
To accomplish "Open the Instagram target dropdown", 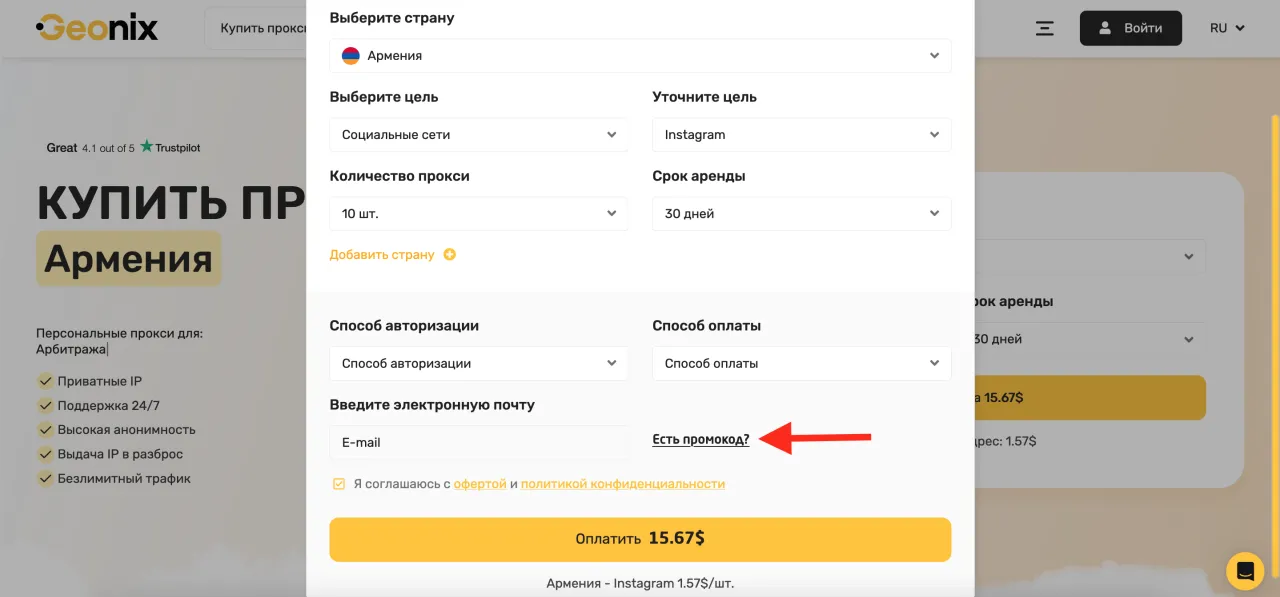I will [801, 135].
